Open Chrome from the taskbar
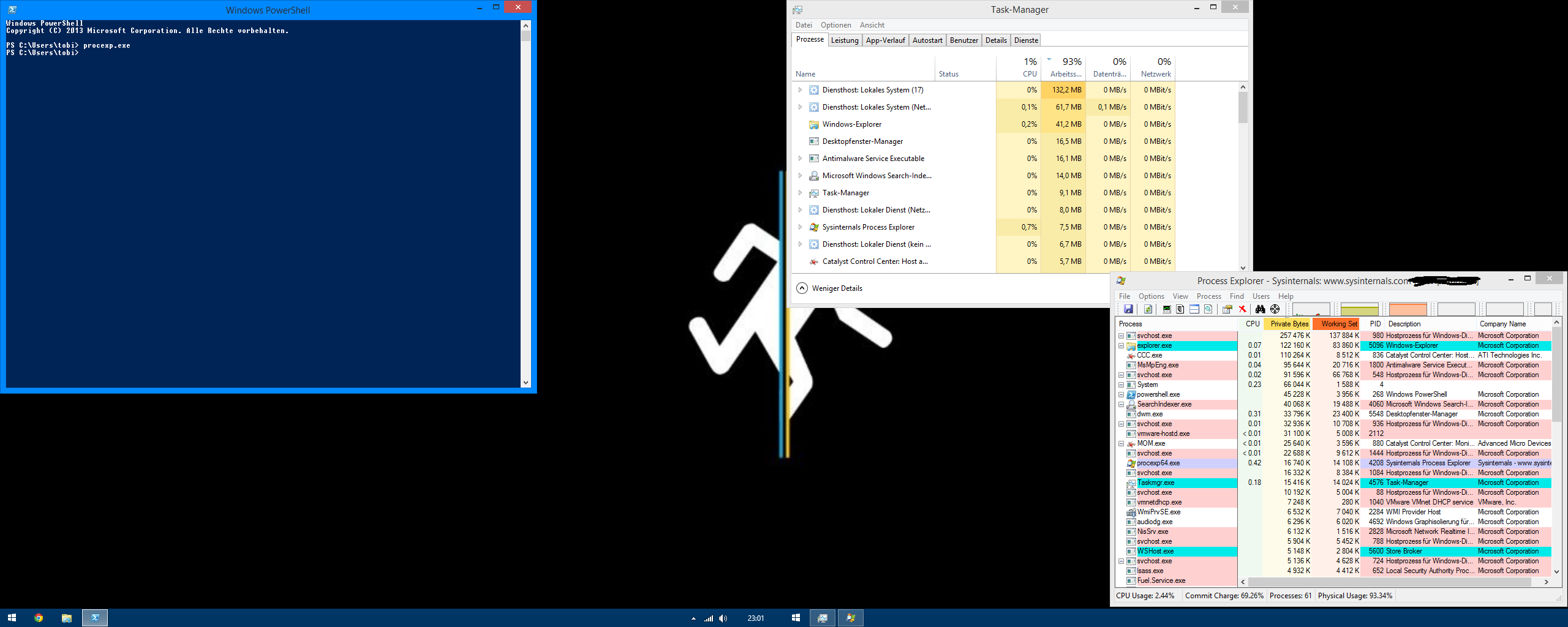This screenshot has height=627, width=1568. 39,618
